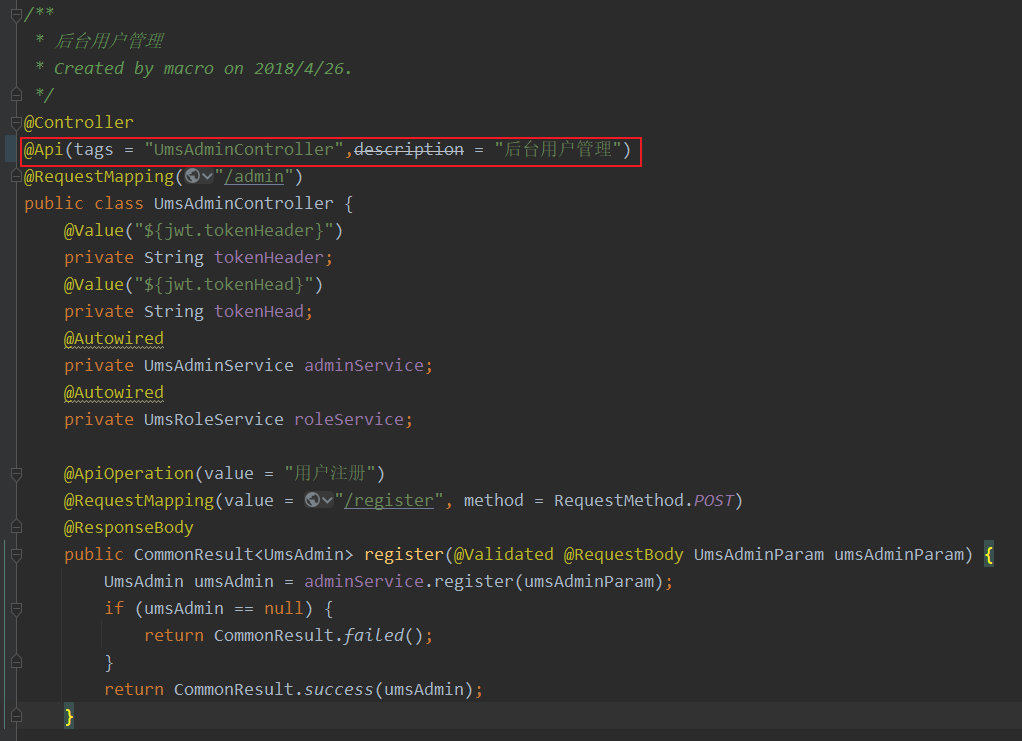Click the strikethrough "description" attribute

click(408, 149)
